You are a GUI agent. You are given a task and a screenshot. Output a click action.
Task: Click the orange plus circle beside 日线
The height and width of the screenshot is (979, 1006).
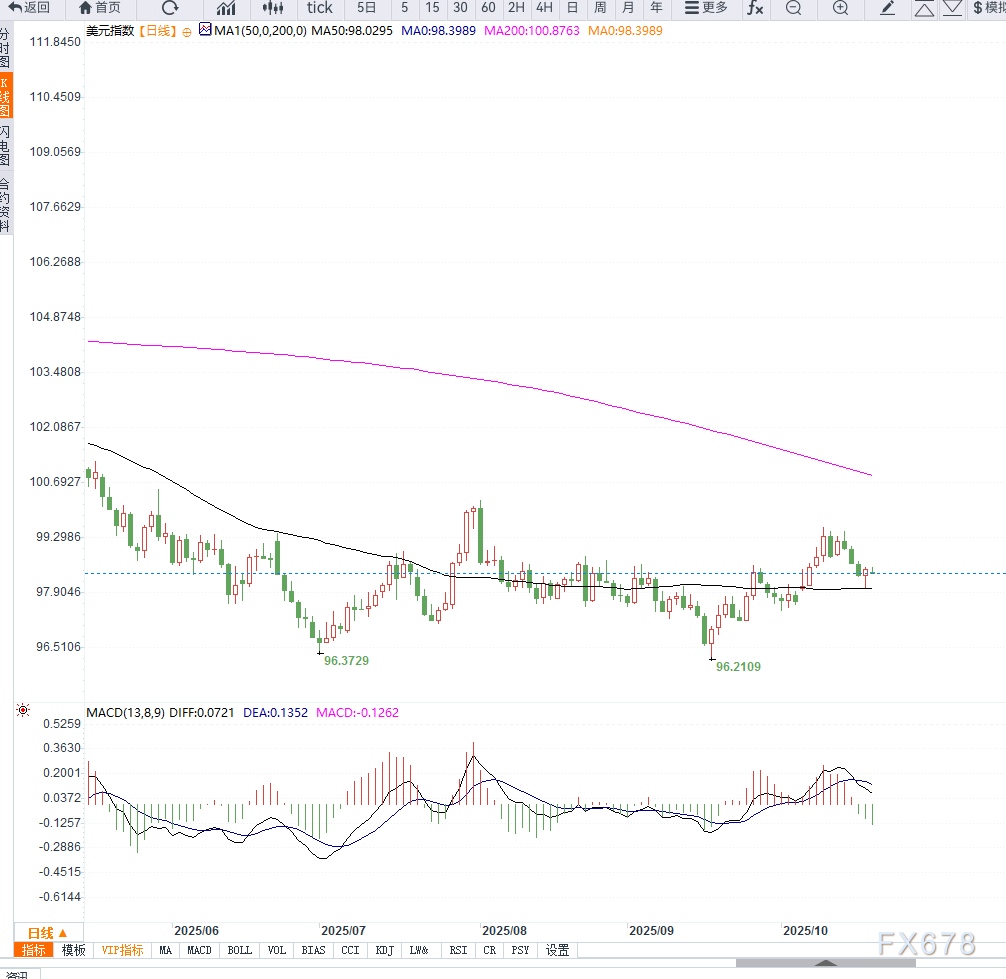click(x=186, y=31)
